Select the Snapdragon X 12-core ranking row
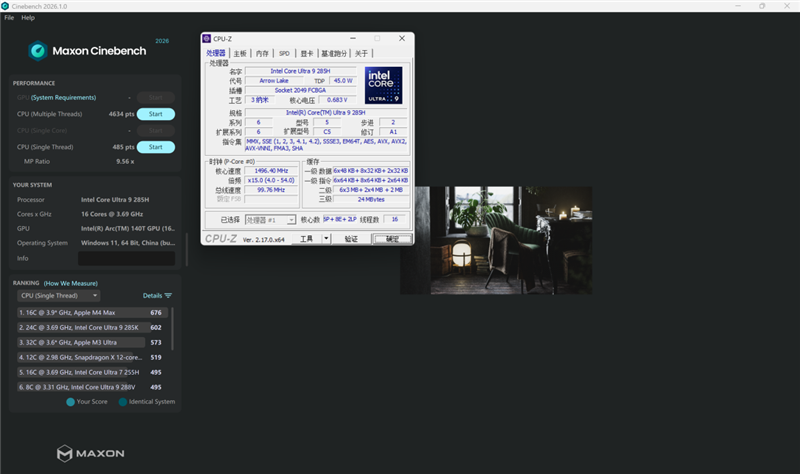The image size is (800, 474). (x=92, y=357)
